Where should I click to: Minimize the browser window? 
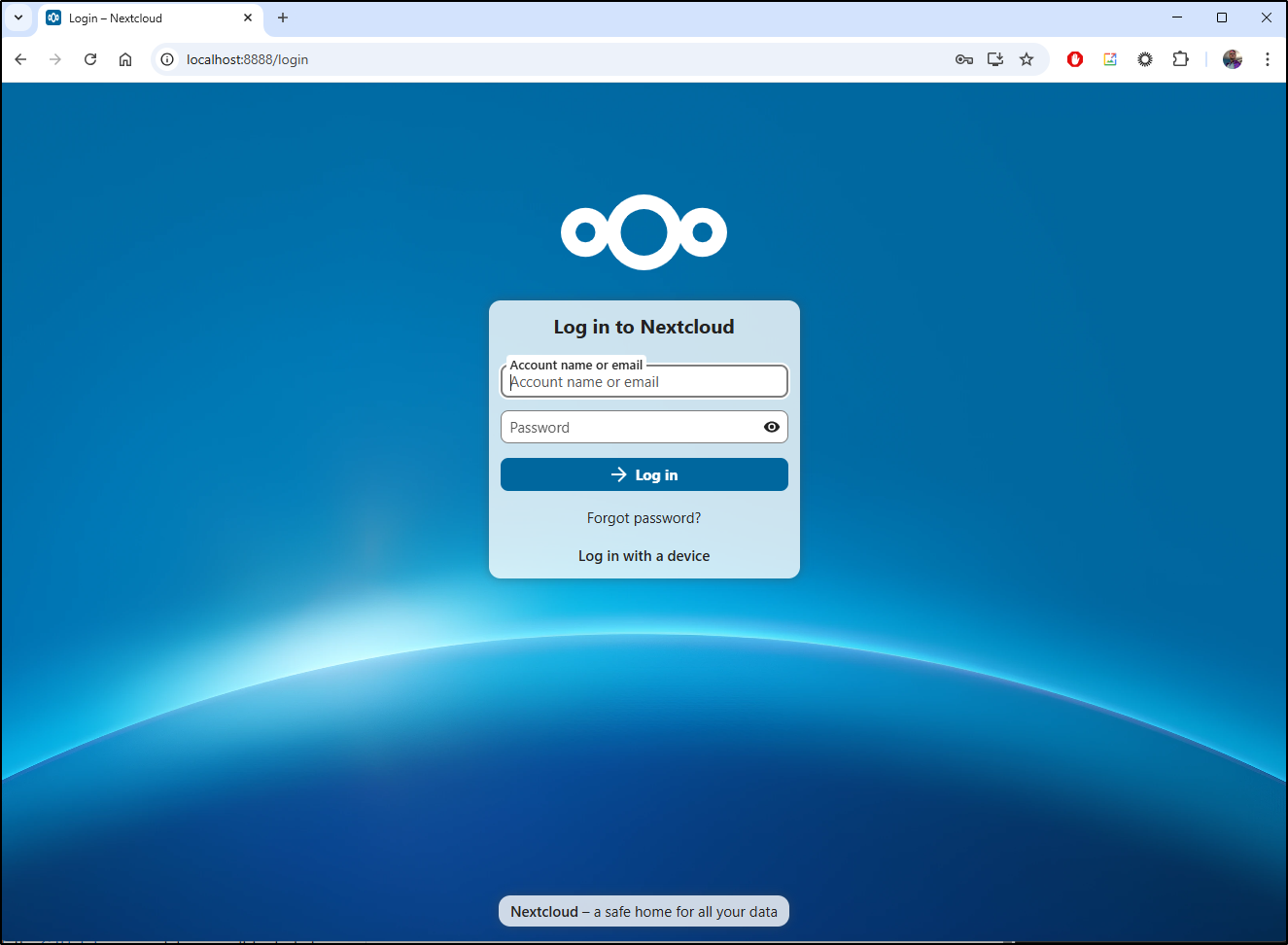pos(1177,17)
